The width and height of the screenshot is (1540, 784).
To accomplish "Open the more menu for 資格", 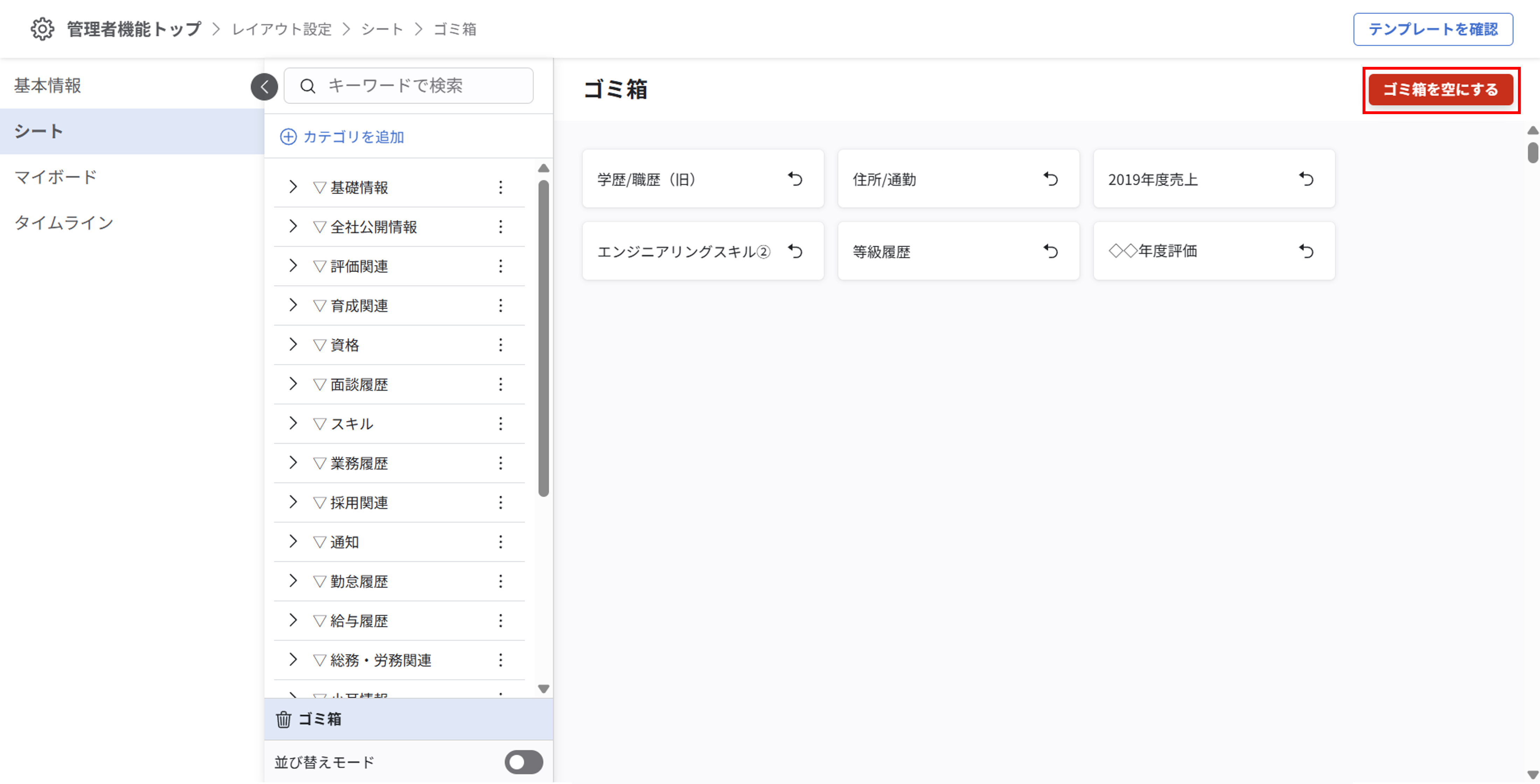I will (x=500, y=345).
